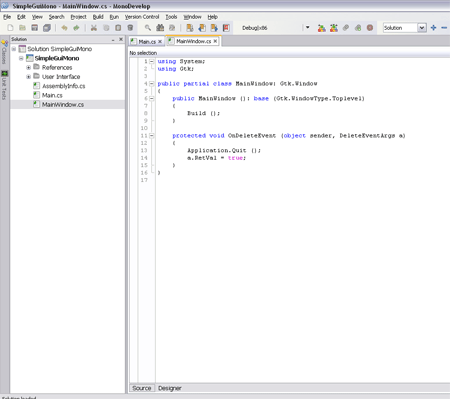Click the Paste clipboard icon

(118, 28)
